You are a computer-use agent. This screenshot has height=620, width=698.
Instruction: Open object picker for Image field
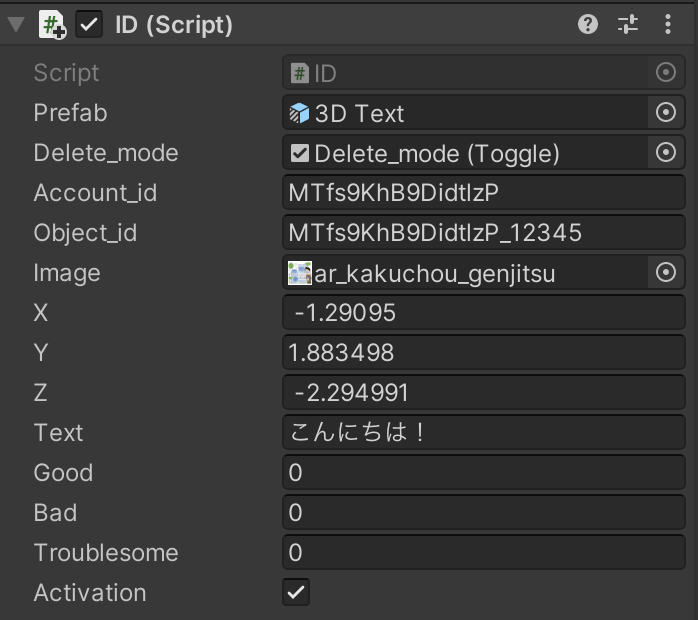(x=666, y=273)
